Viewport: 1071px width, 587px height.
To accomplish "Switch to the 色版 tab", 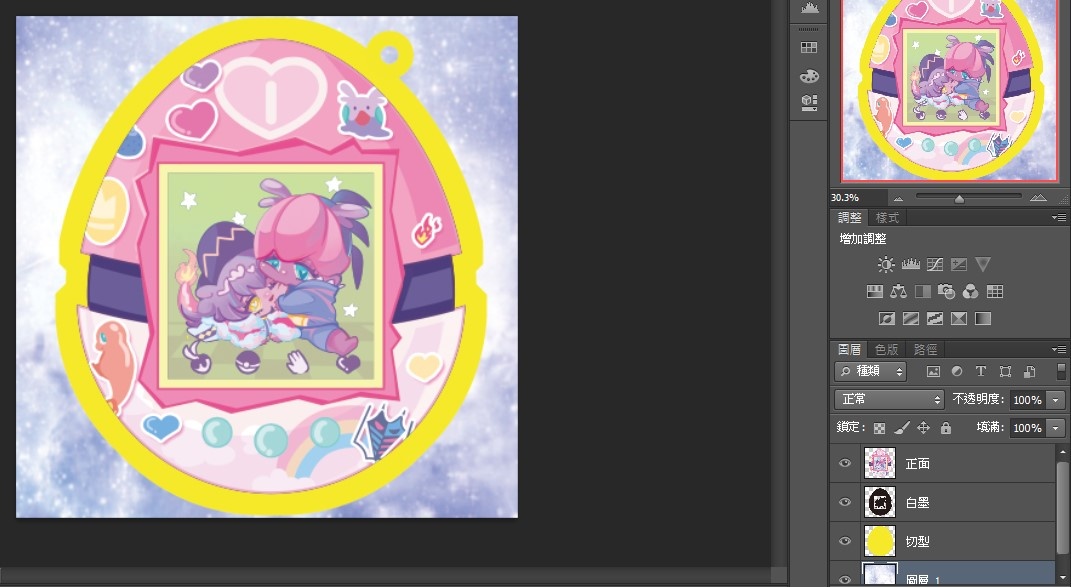I will [x=887, y=349].
